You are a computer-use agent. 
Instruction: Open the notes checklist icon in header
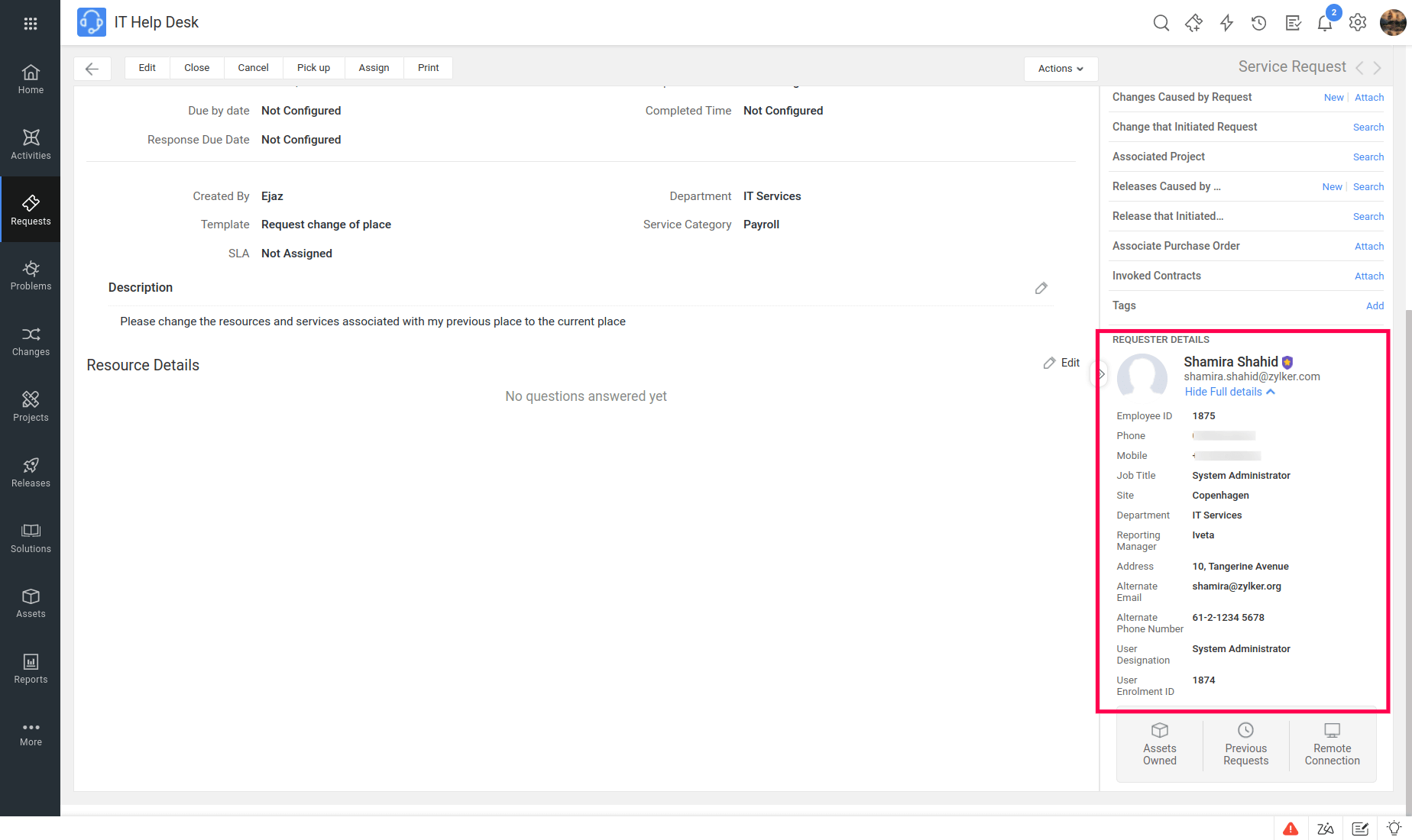coord(1293,23)
